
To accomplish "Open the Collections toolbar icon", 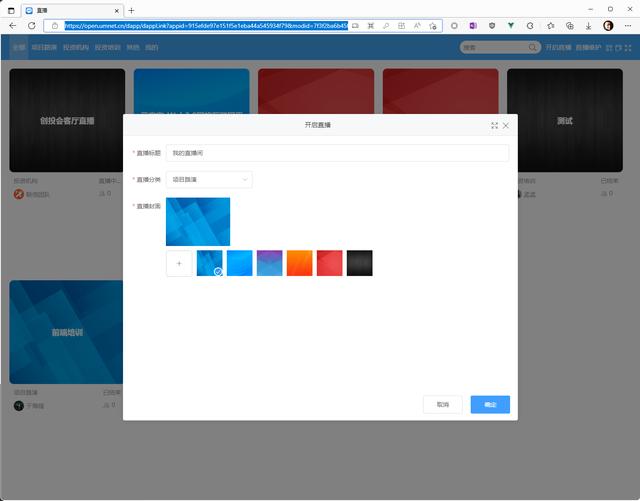I will [570, 26].
